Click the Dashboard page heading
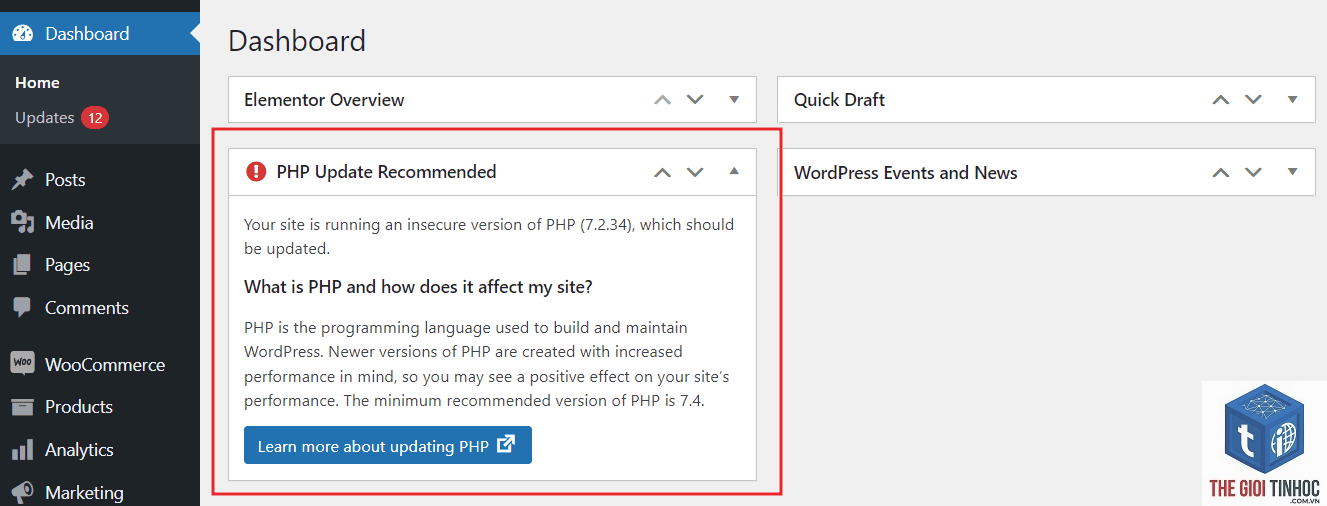This screenshot has height=506, width=1327. tap(297, 41)
